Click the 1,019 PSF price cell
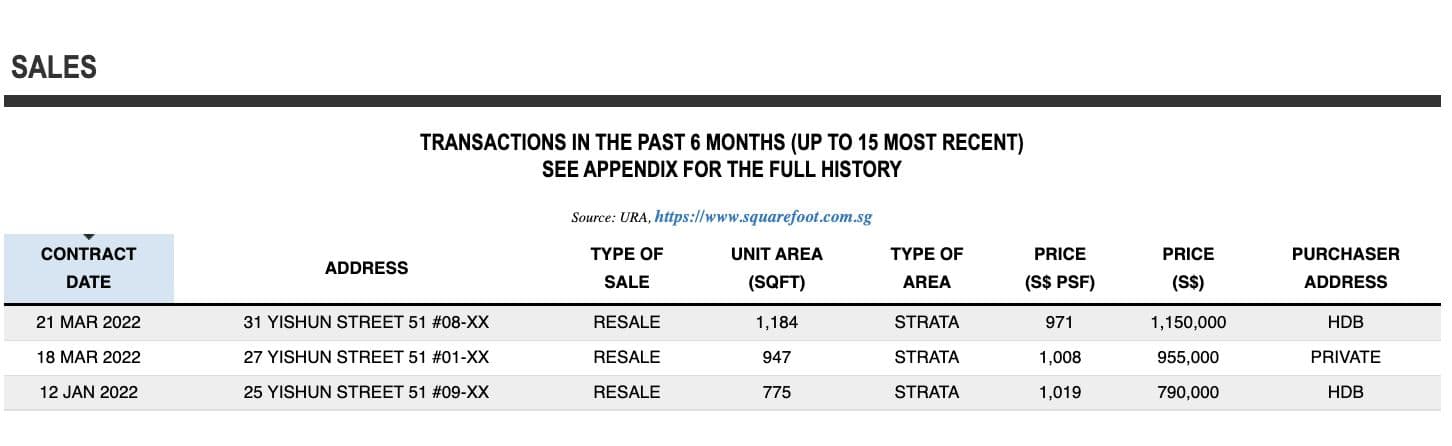 click(x=1060, y=392)
